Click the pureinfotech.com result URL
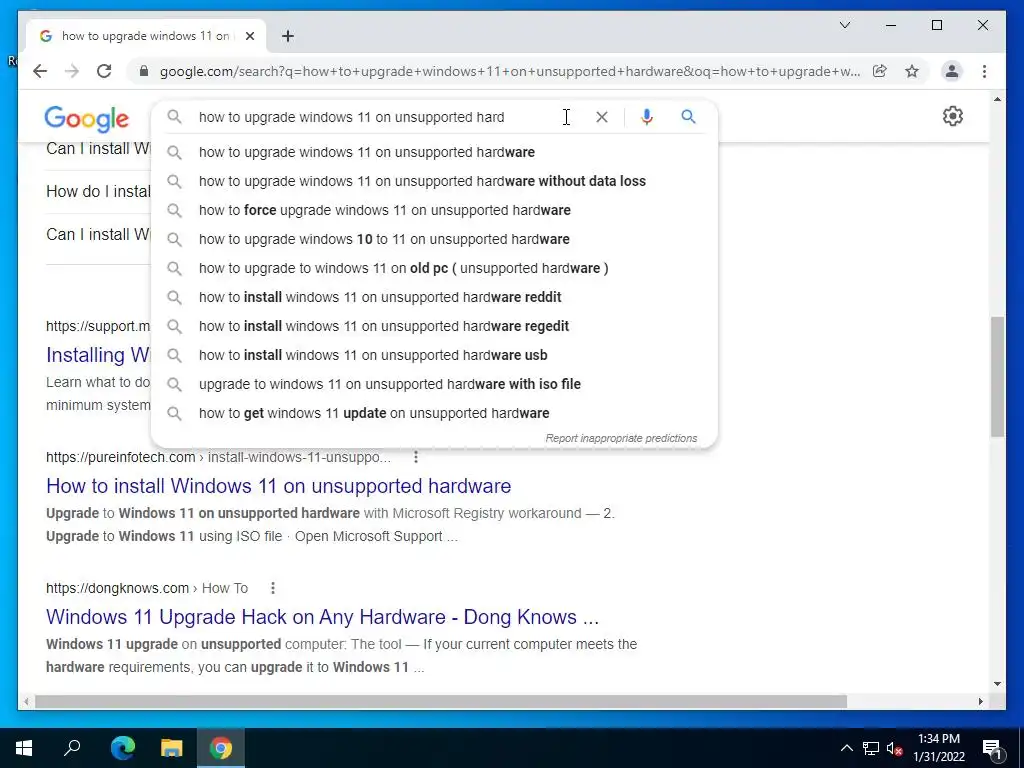This screenshot has height=768, width=1024. (x=218, y=457)
